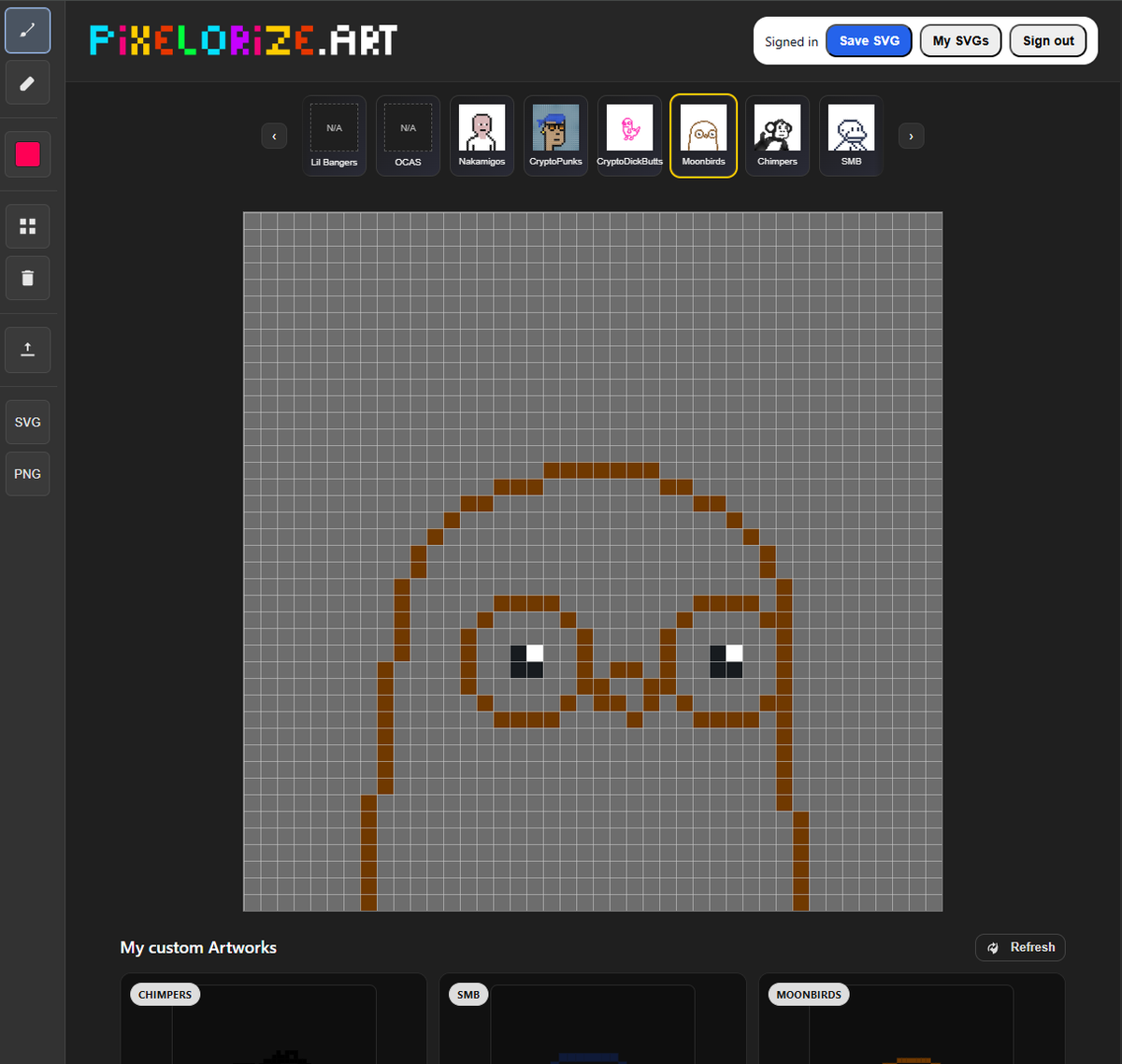The height and width of the screenshot is (1064, 1122).
Task: Click the white pixel in left eye
Action: [x=535, y=653]
